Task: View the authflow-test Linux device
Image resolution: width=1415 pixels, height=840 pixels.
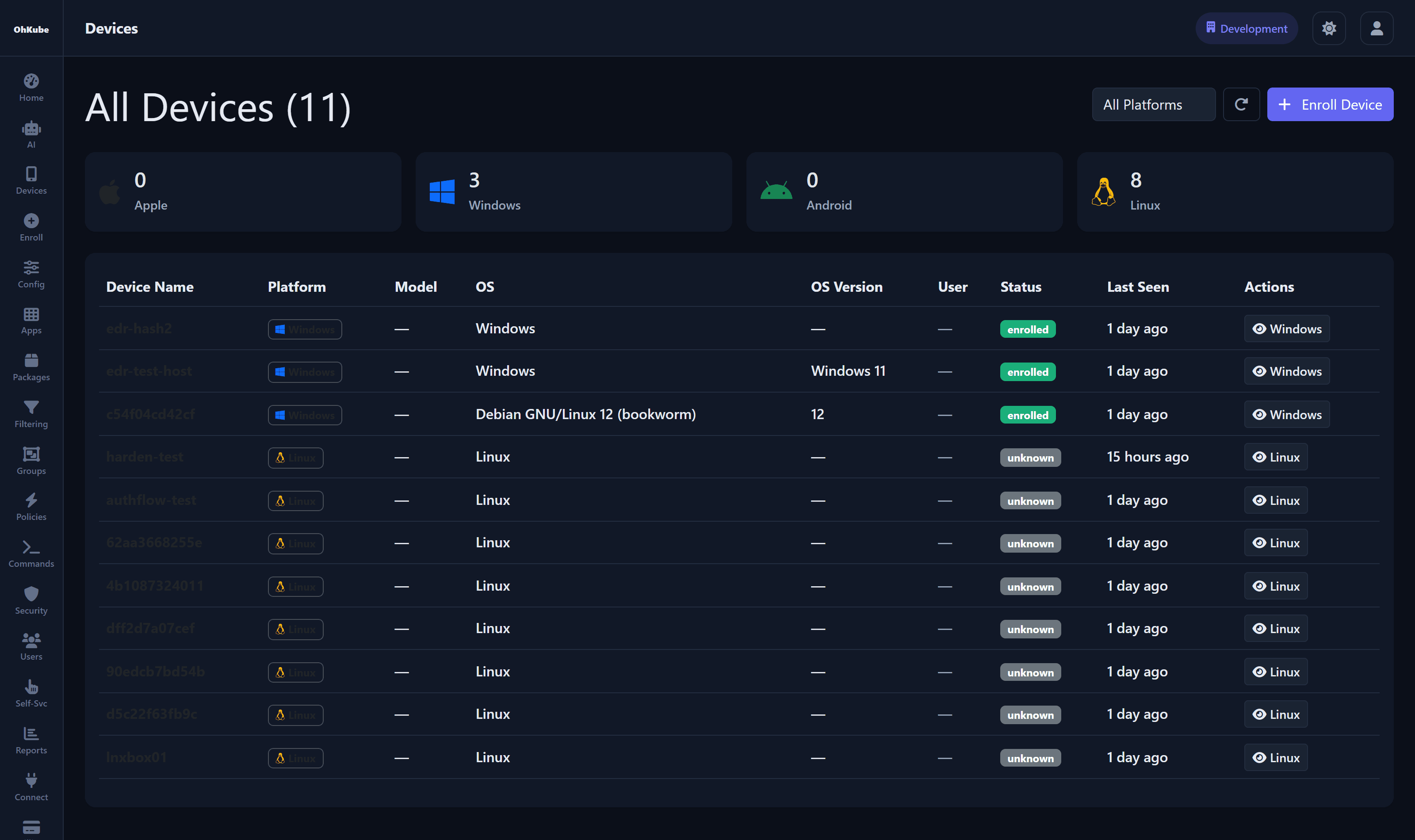Action: [1275, 500]
